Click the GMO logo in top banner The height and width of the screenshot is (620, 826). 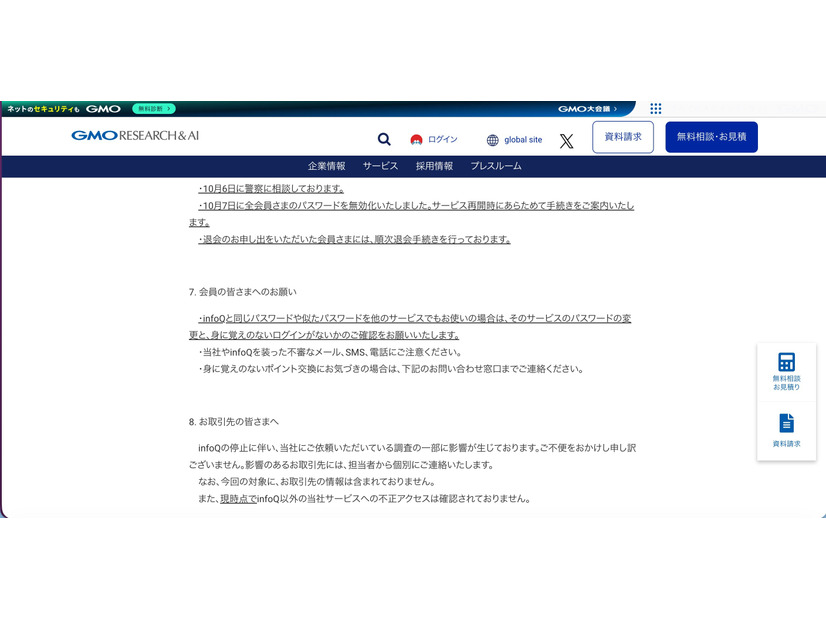pos(103,109)
